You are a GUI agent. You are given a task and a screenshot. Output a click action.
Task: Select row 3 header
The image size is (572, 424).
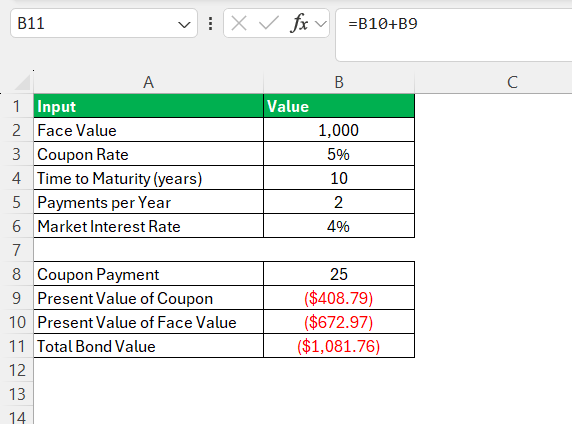pyautogui.click(x=16, y=154)
